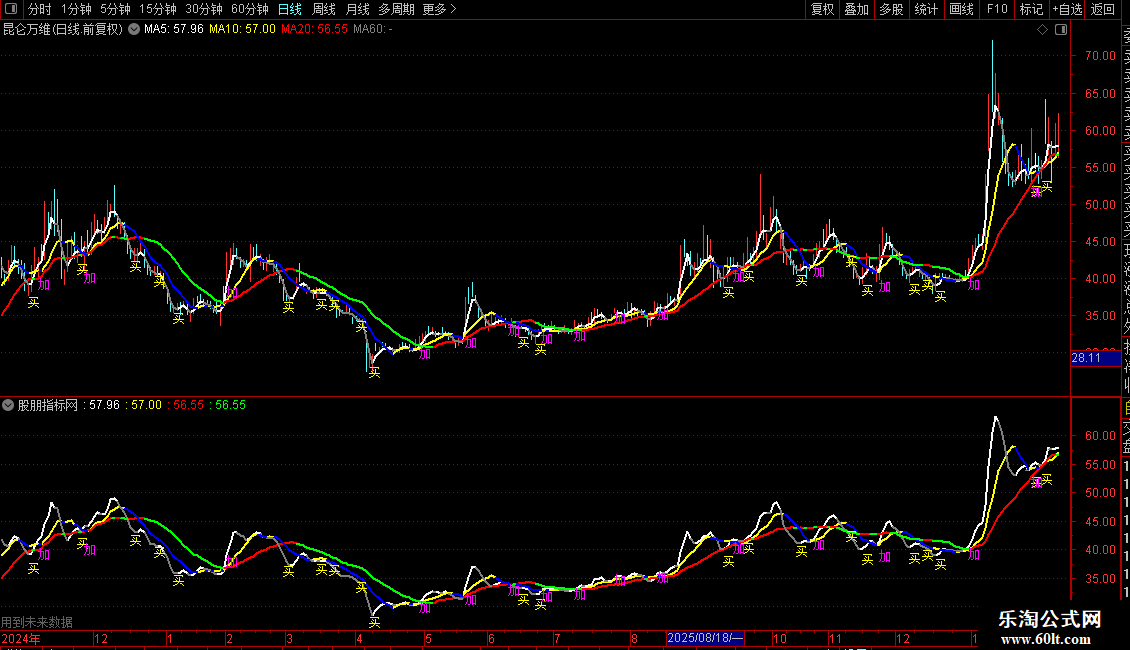Click the 昆仑万维(日线.前复权) chart title
The image size is (1130, 650).
[x=63, y=30]
